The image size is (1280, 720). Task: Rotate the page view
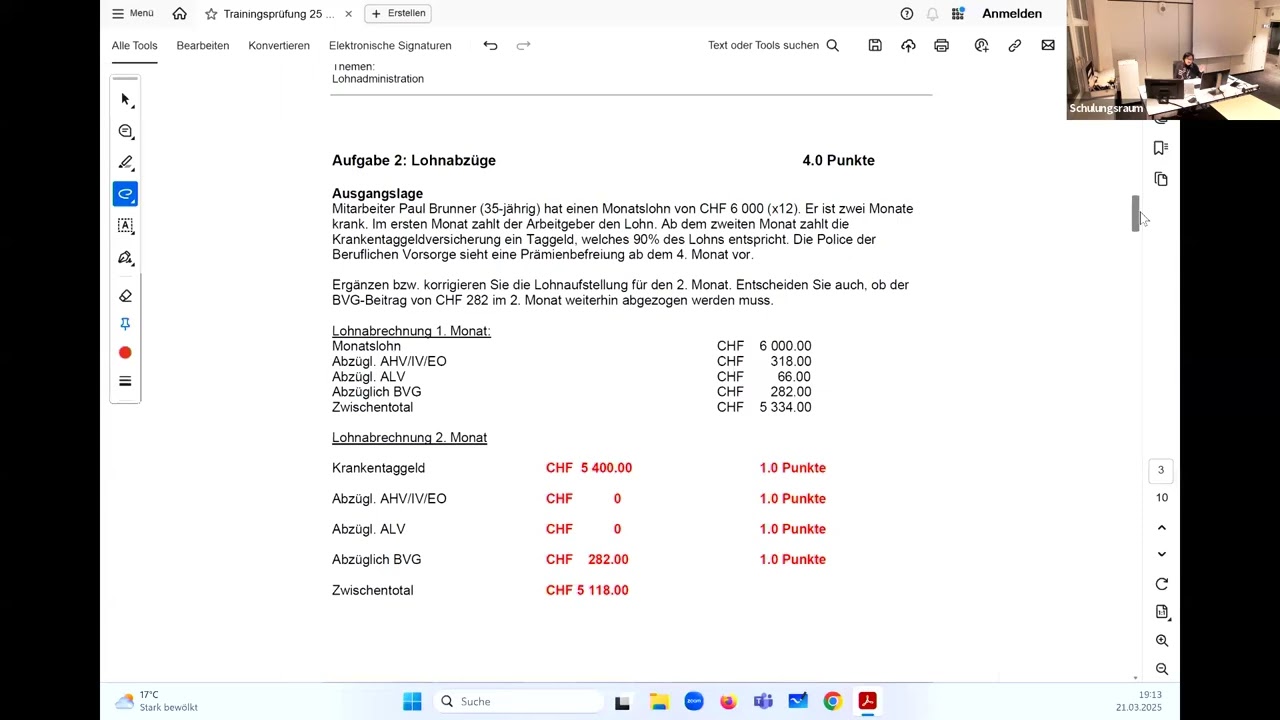pyautogui.click(x=1161, y=584)
